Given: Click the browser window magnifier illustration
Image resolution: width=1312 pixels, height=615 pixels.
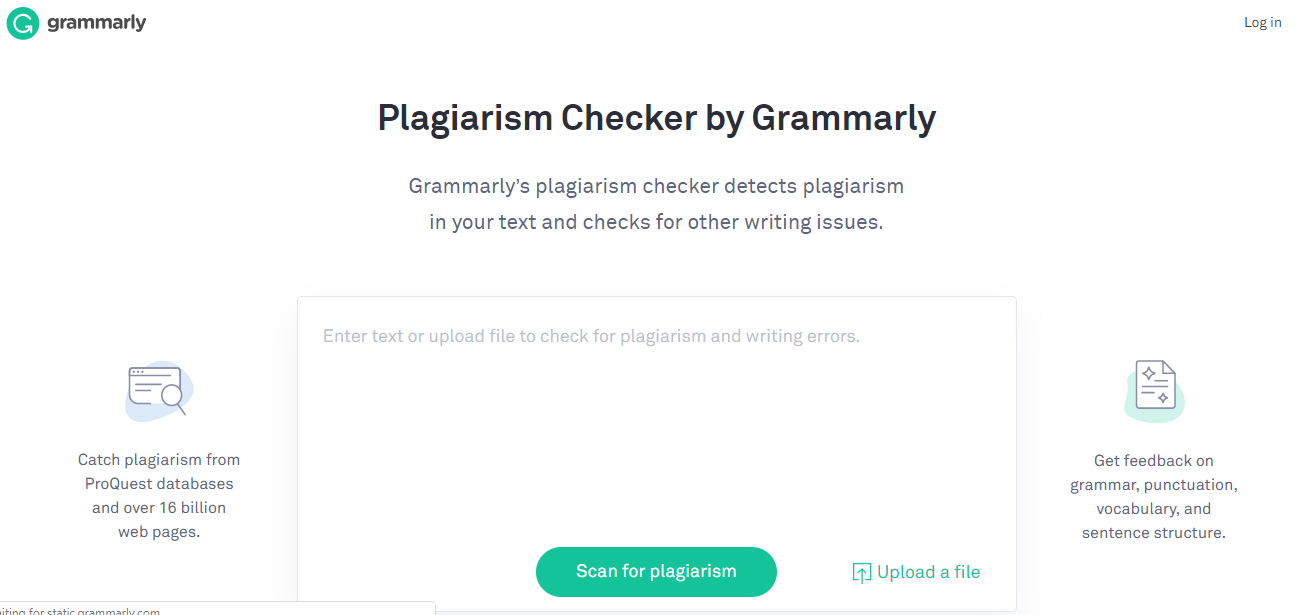Looking at the screenshot, I should (157, 390).
